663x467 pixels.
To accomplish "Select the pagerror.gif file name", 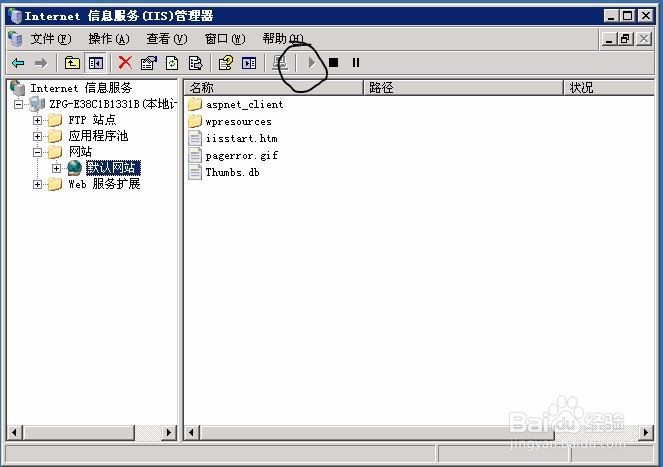I will (241, 156).
